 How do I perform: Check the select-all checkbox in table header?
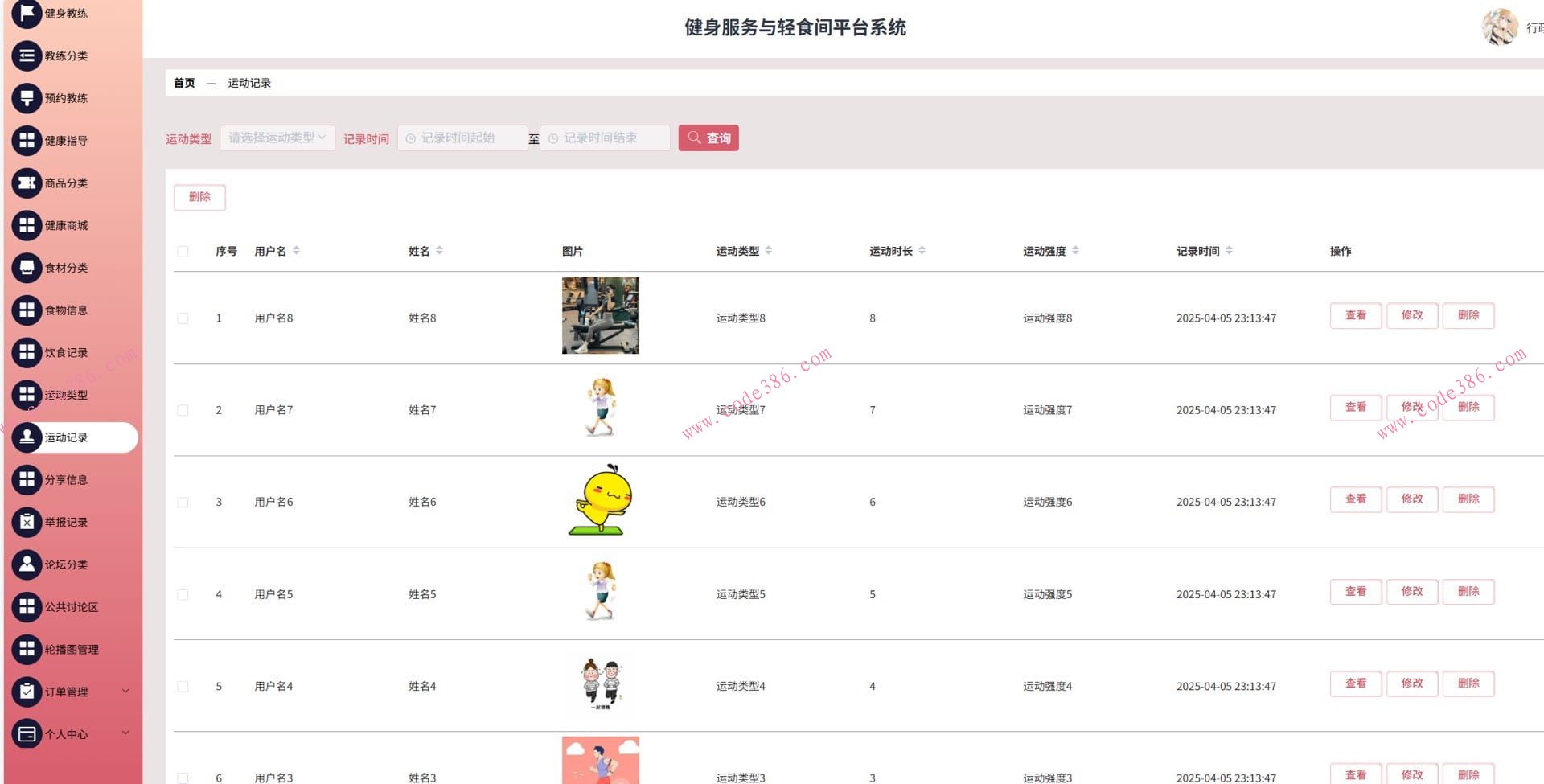(x=183, y=251)
